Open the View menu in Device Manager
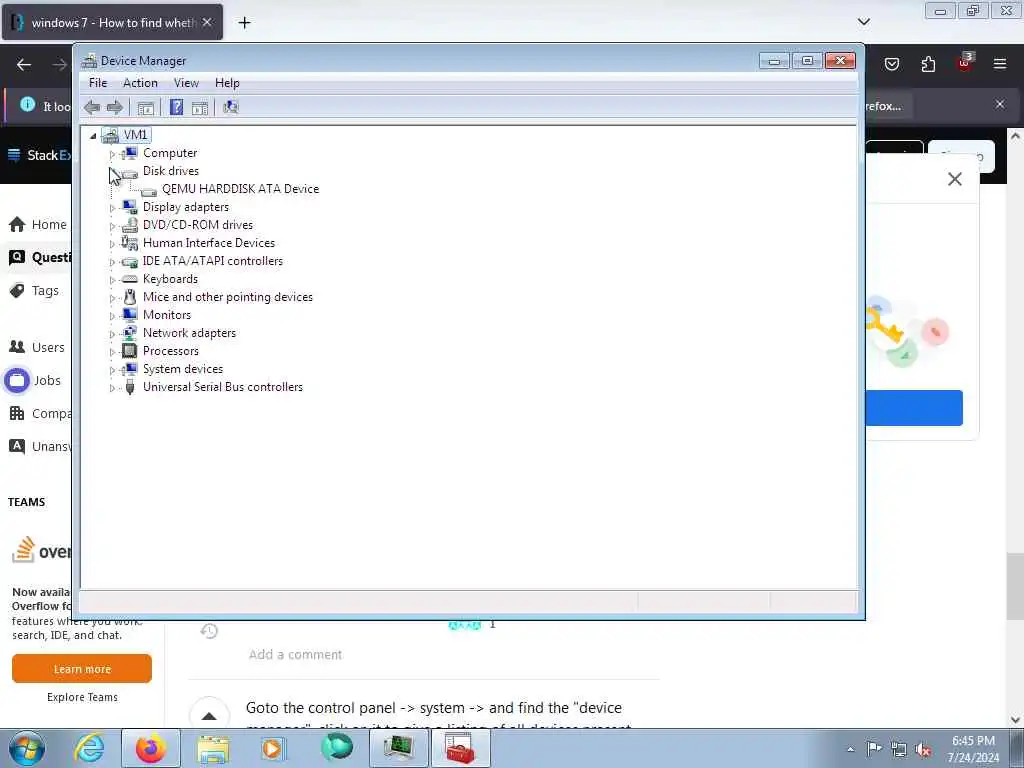Screen dimensions: 1024x768 [186, 83]
